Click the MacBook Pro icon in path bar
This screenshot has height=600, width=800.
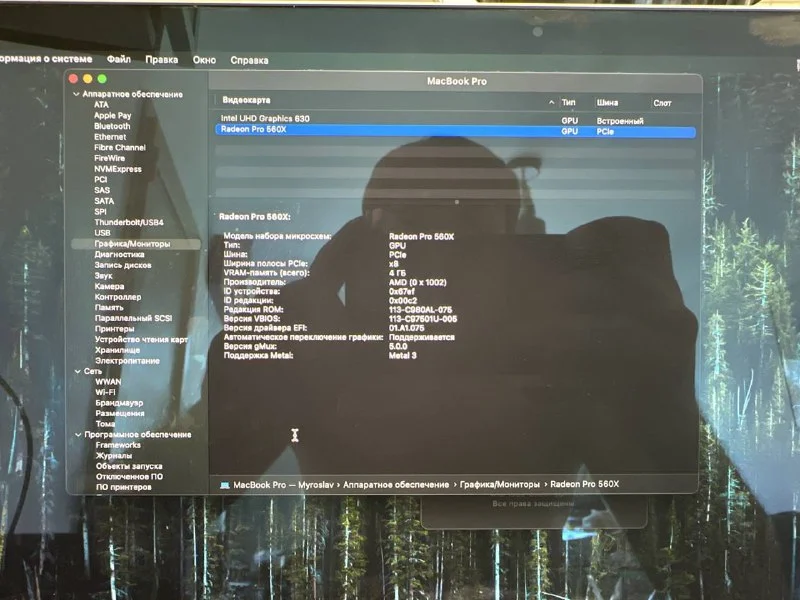point(225,484)
